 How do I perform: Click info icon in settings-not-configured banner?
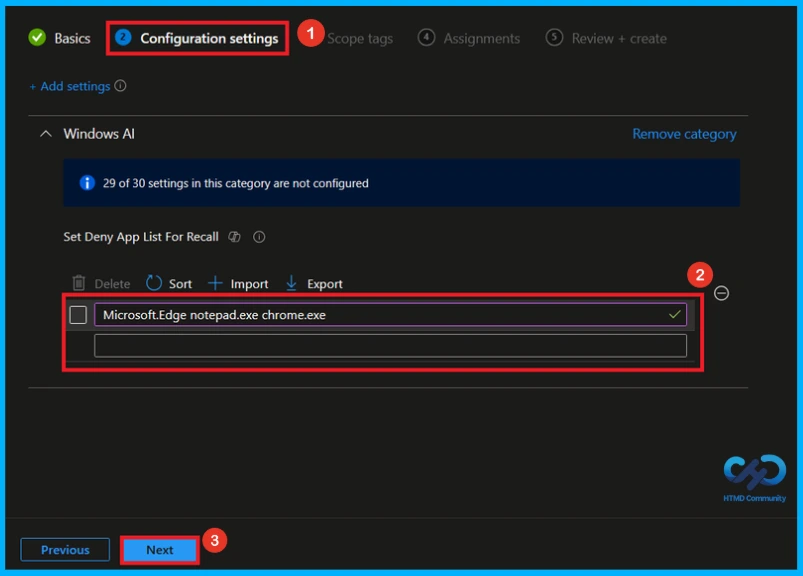point(87,183)
